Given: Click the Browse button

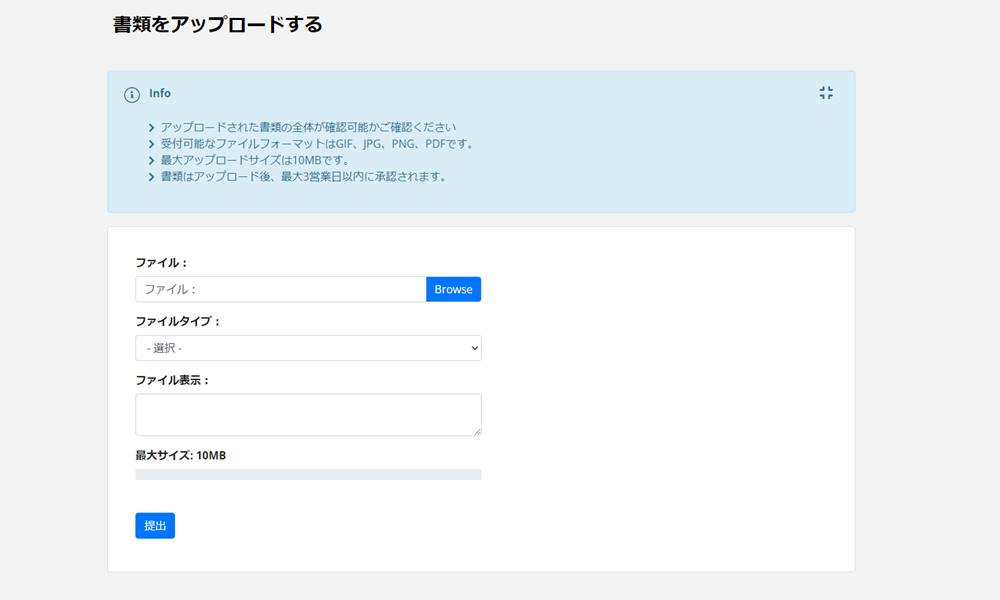Looking at the screenshot, I should coord(453,289).
